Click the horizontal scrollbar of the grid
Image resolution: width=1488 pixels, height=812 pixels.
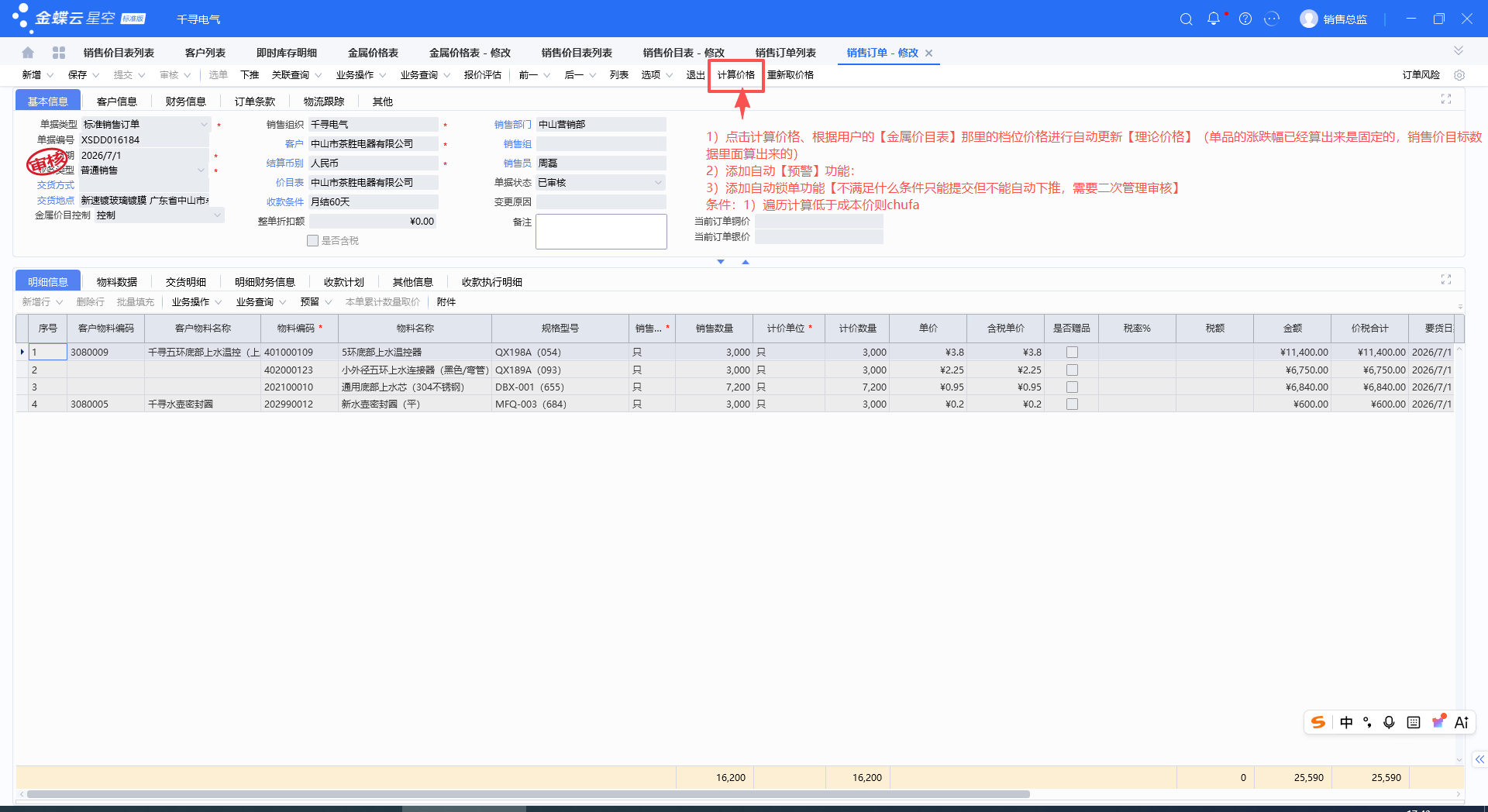tap(528, 794)
